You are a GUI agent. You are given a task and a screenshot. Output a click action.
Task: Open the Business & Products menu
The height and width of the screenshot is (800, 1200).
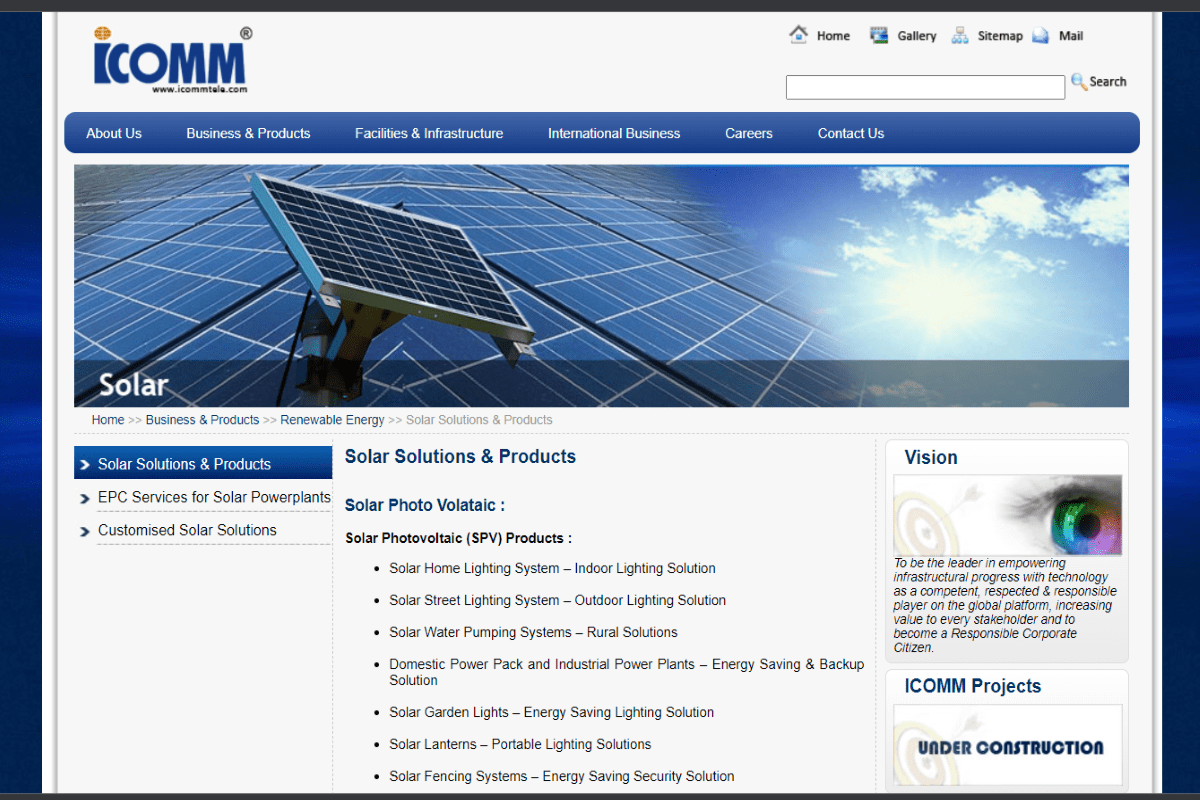click(248, 132)
